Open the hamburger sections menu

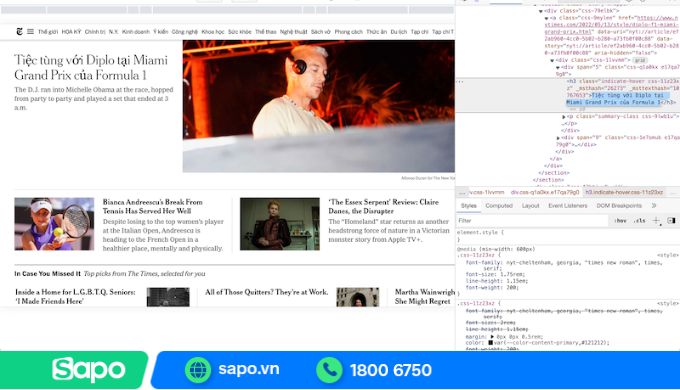[x=30, y=32]
